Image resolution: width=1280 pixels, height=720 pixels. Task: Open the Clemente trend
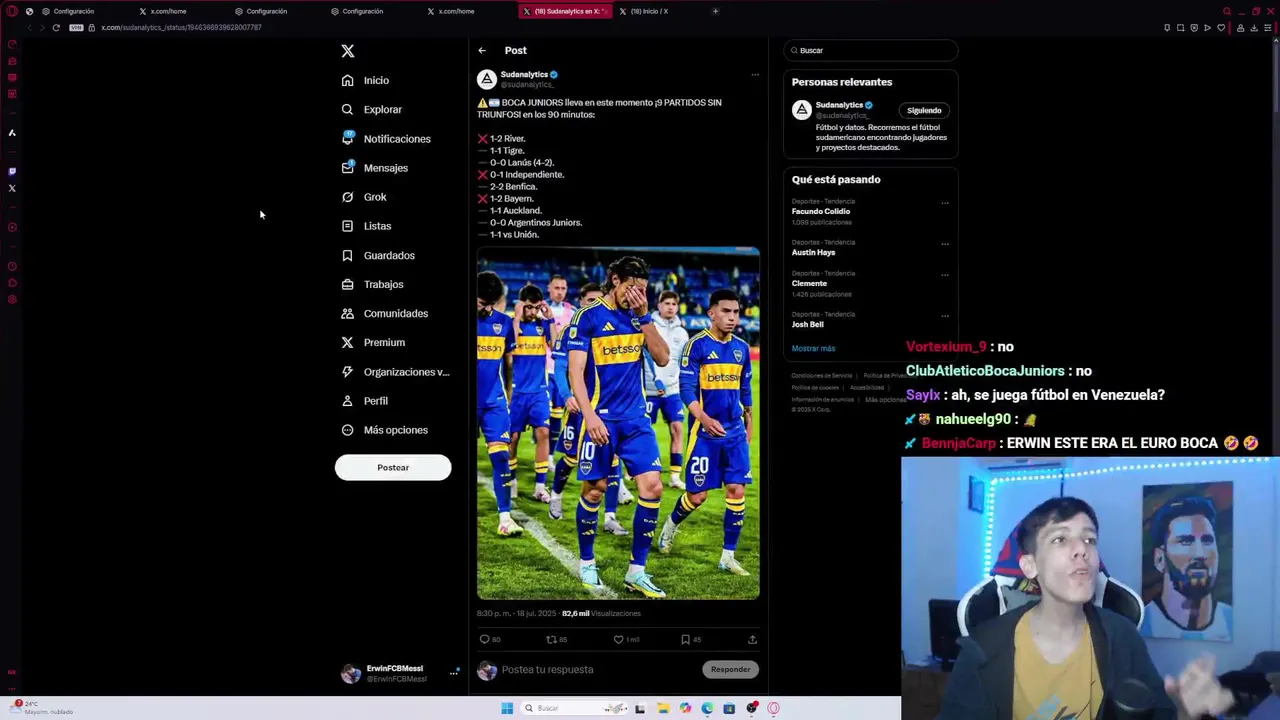809,284
